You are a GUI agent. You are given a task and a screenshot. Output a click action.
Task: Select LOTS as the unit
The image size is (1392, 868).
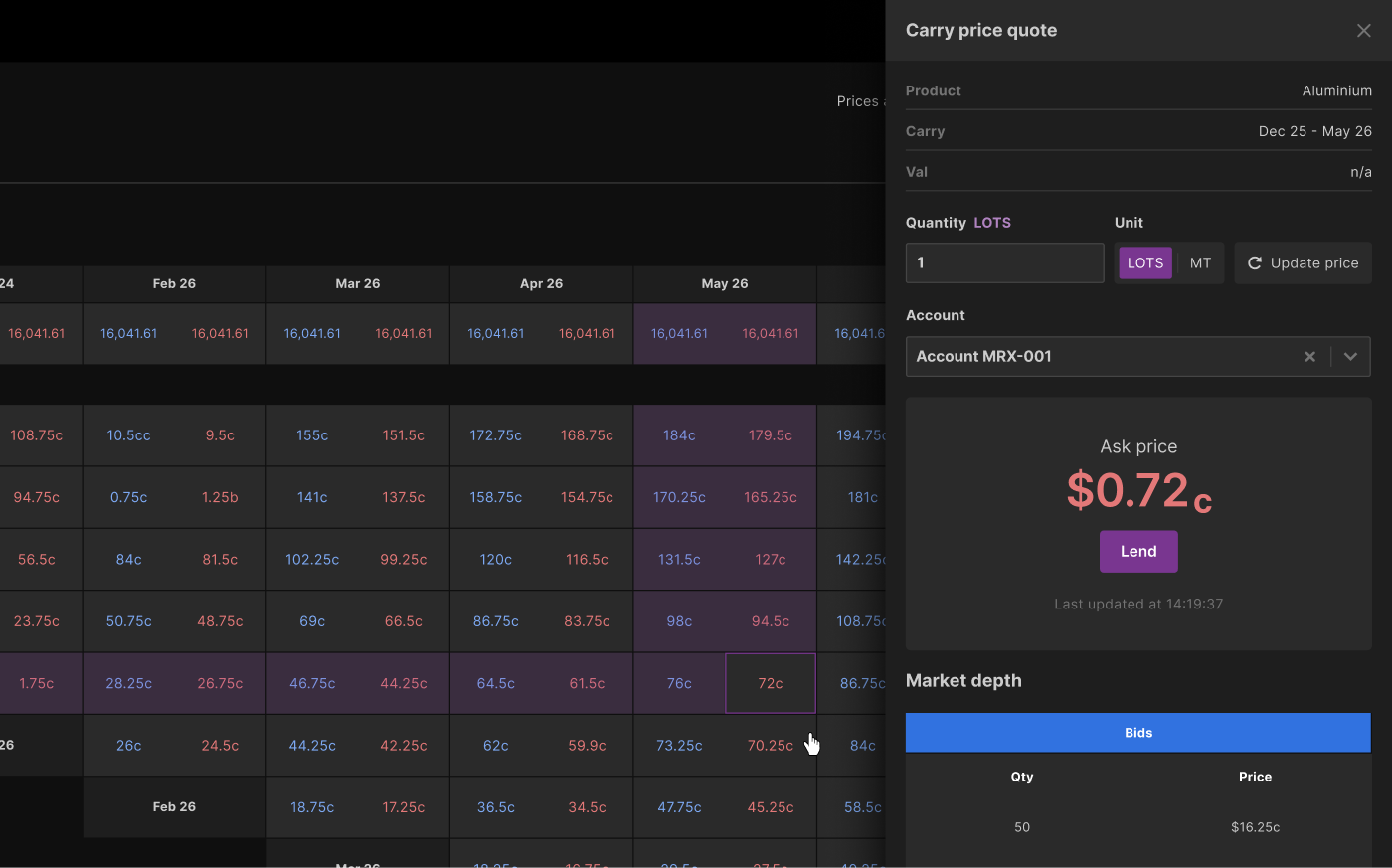point(1144,263)
